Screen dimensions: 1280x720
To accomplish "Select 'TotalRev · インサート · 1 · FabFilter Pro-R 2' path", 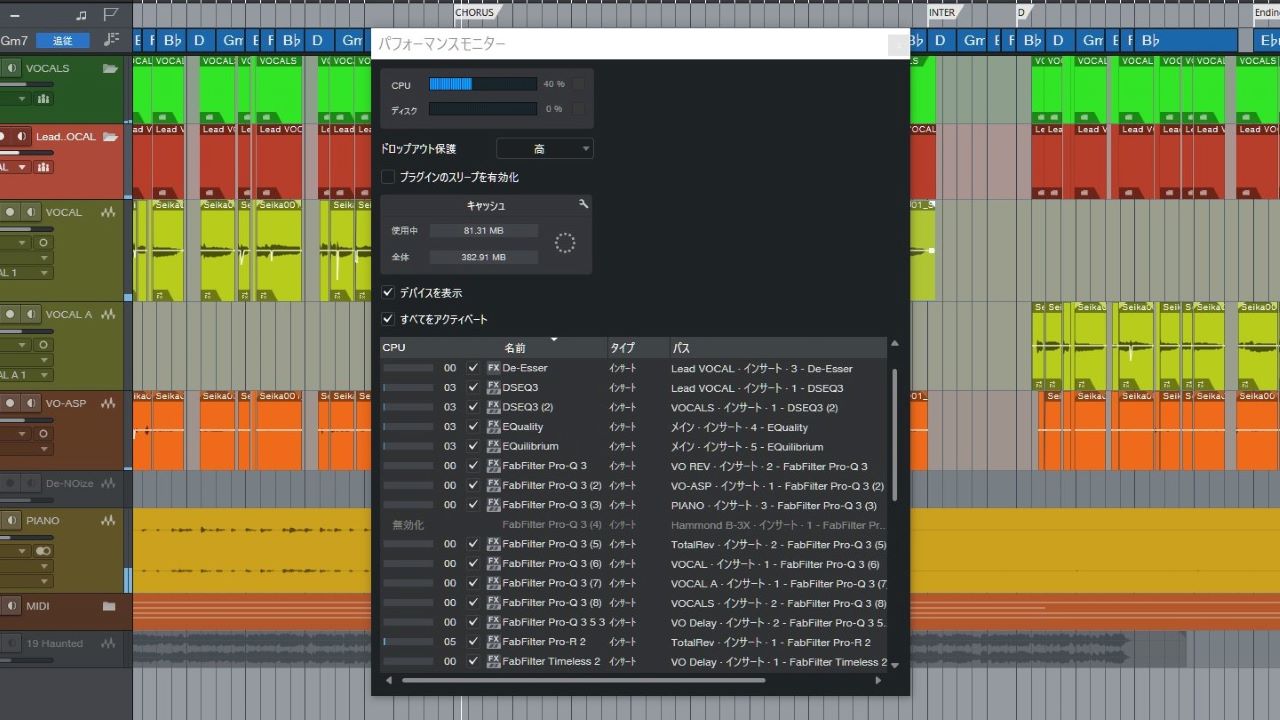I will [x=771, y=642].
